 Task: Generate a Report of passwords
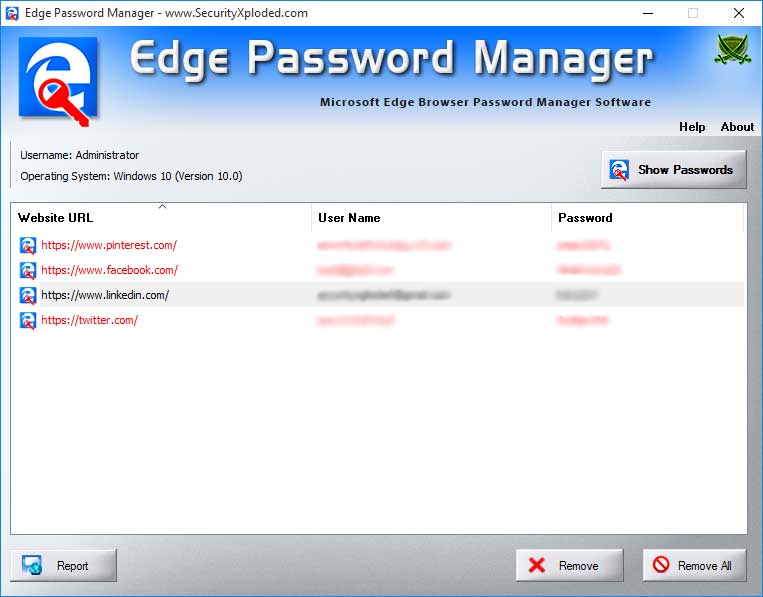coord(64,566)
